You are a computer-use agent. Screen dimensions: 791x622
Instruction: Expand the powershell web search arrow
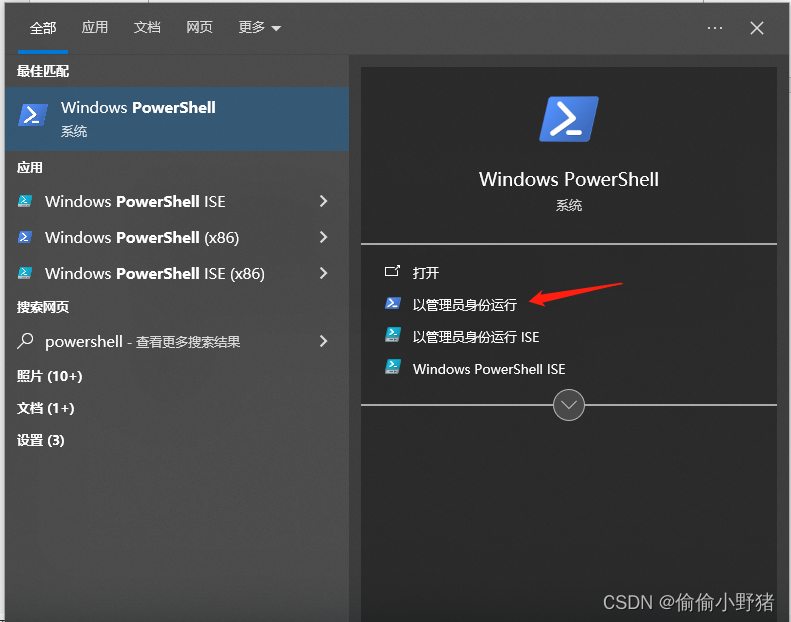[323, 342]
